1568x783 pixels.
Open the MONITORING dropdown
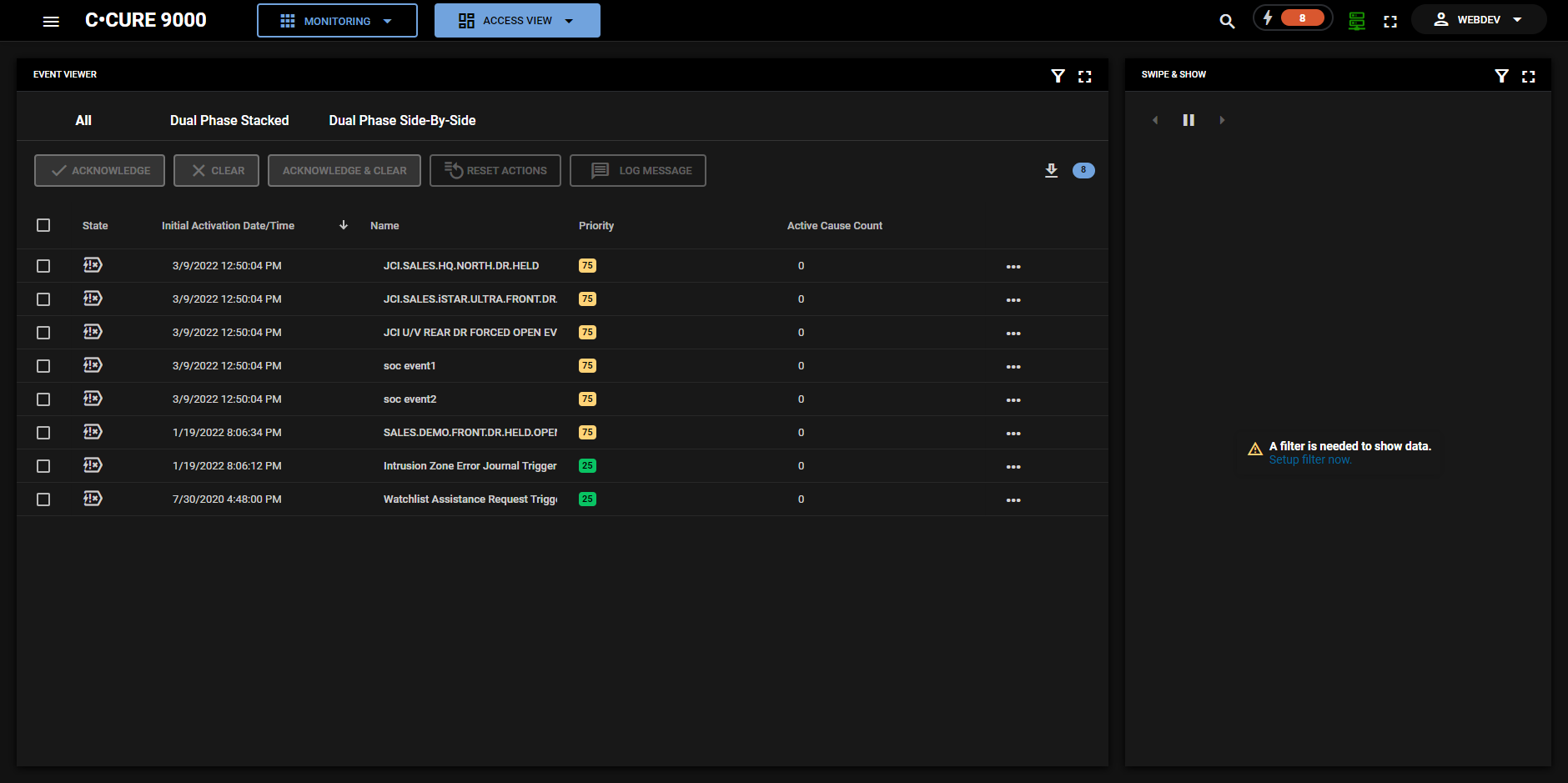pyautogui.click(x=336, y=20)
